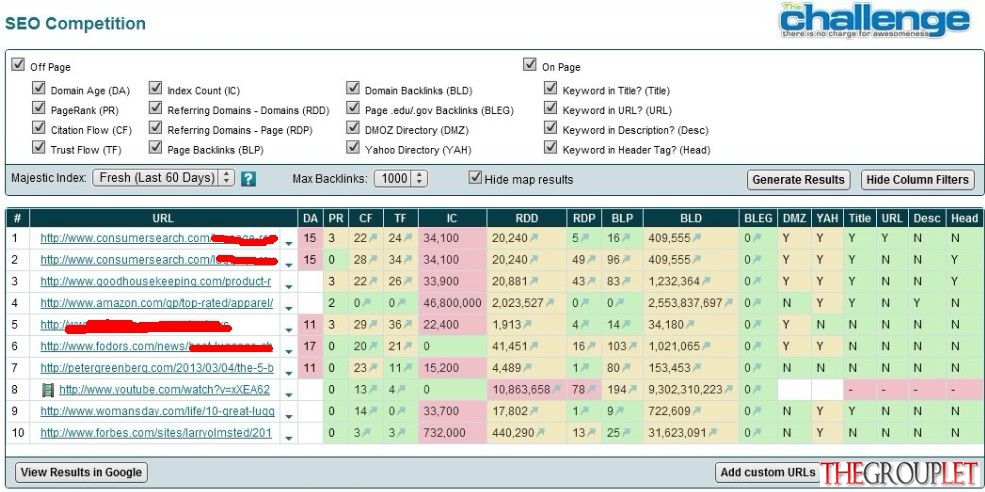The height and width of the screenshot is (492, 985).
Task: Uncheck PageRank (PR) checkbox
Action: [x=39, y=108]
